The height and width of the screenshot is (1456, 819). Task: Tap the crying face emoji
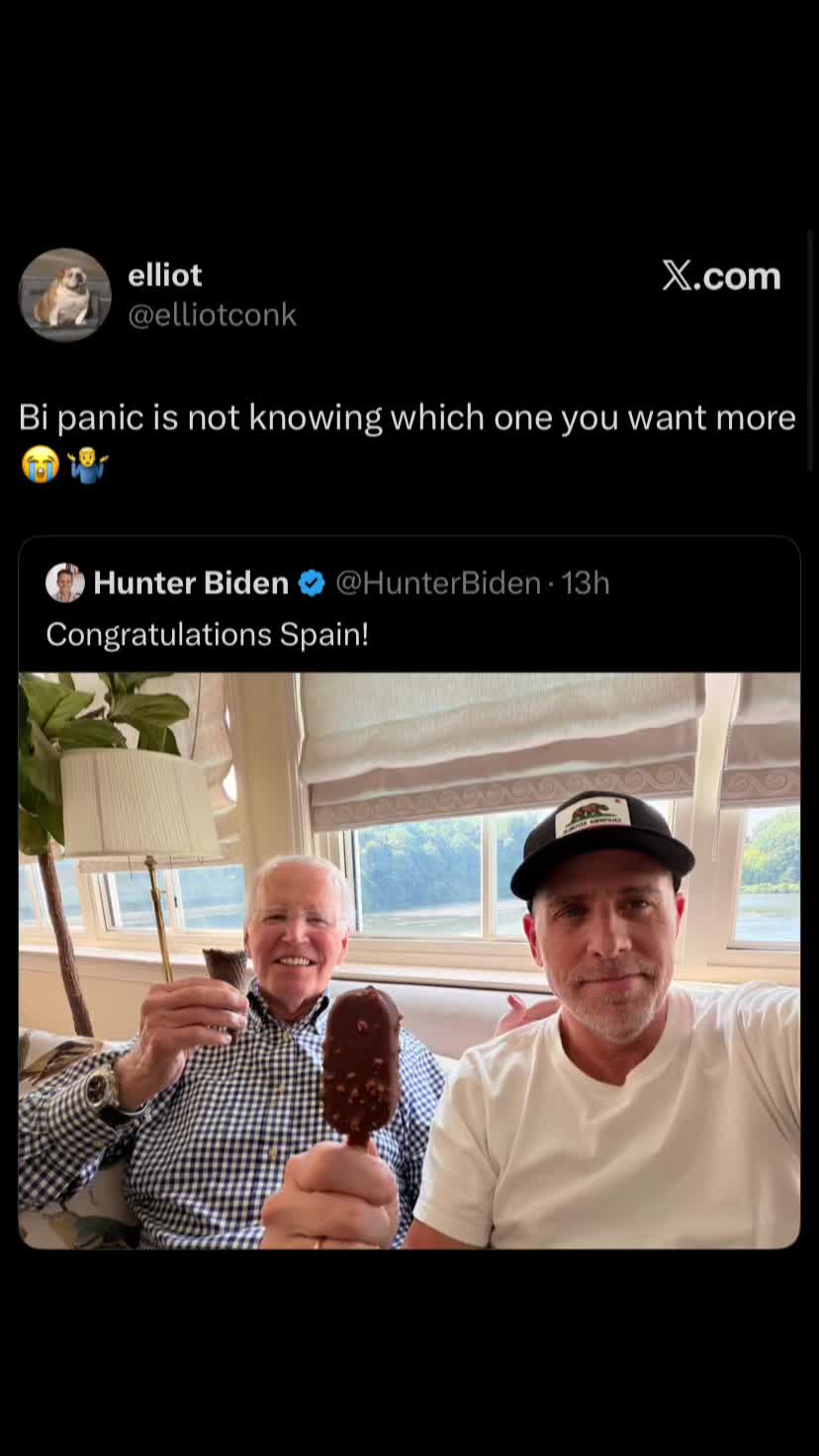click(x=40, y=464)
